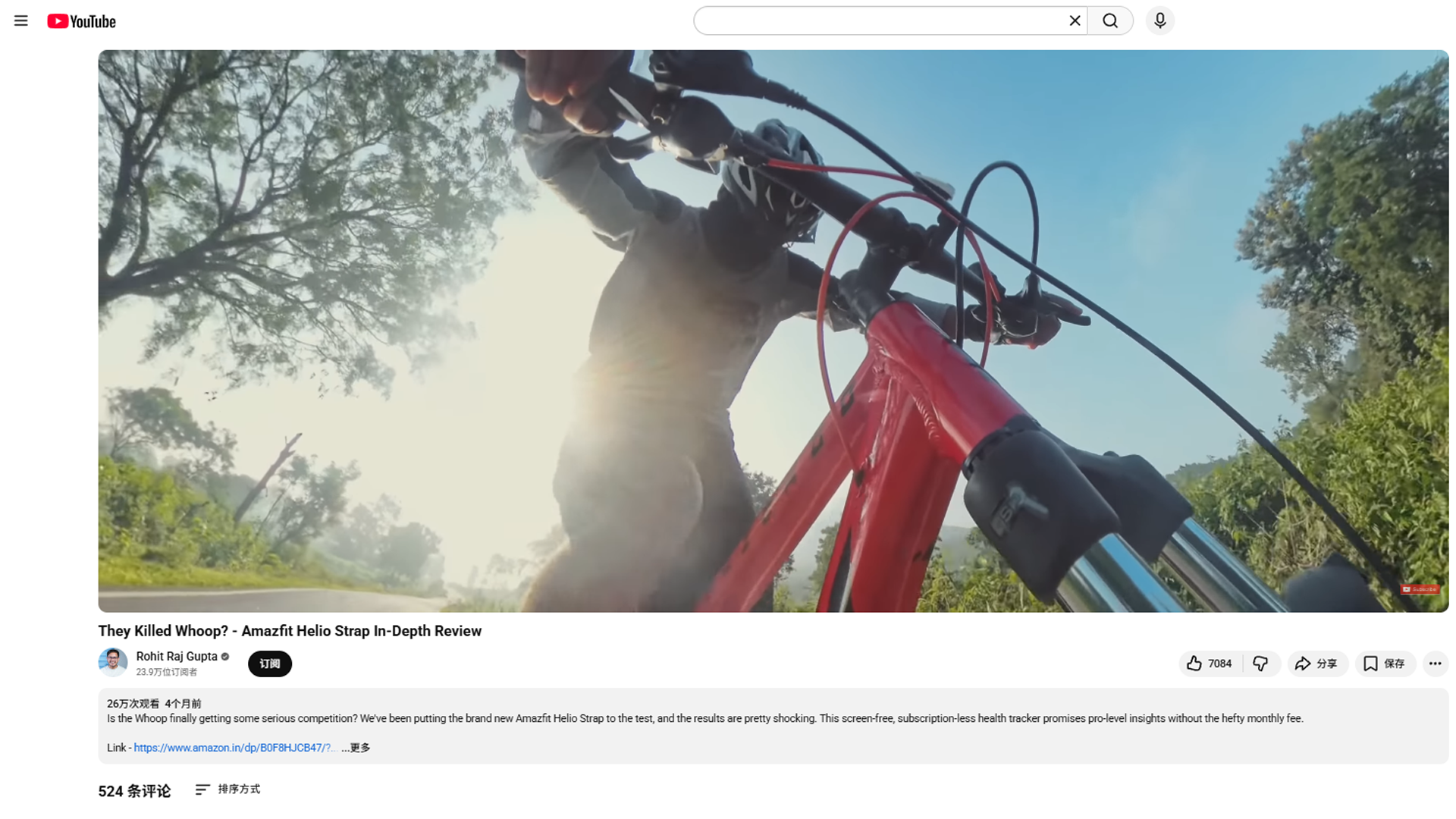
Task: Start voice search with microphone icon
Action: (x=1159, y=21)
